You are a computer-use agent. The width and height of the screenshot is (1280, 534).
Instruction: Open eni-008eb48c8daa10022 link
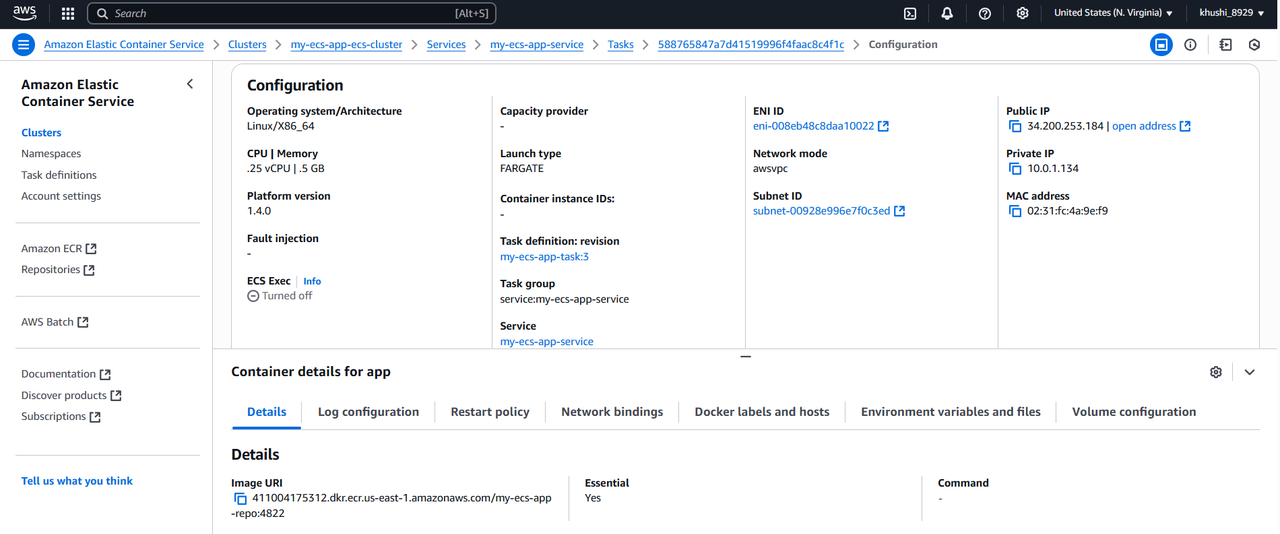point(813,127)
